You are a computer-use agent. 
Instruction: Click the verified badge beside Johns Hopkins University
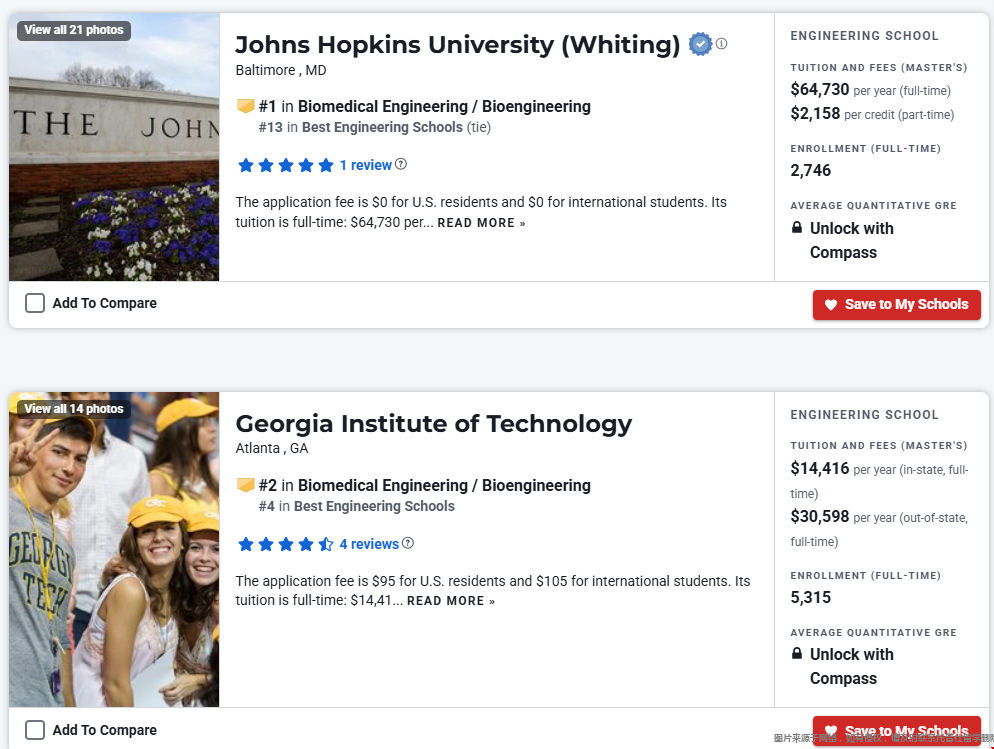pyautogui.click(x=700, y=44)
